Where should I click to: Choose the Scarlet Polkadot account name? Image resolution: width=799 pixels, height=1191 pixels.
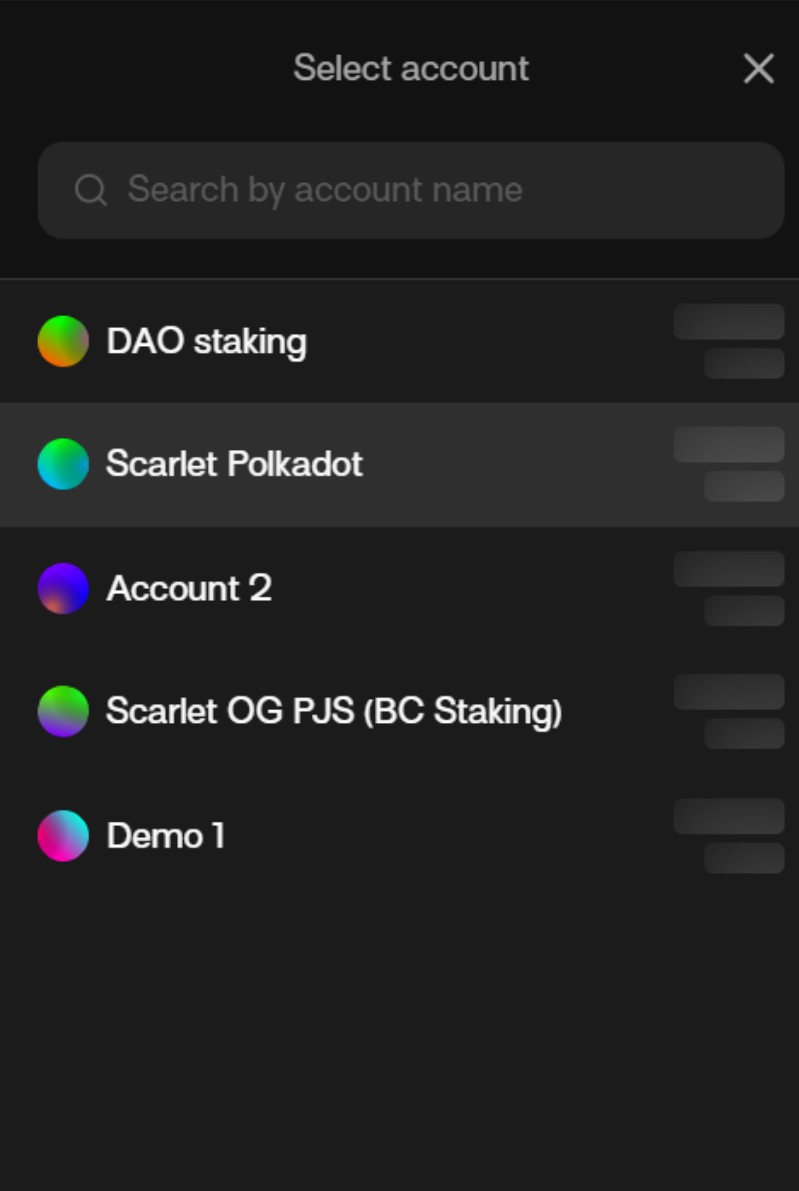pyautogui.click(x=234, y=464)
